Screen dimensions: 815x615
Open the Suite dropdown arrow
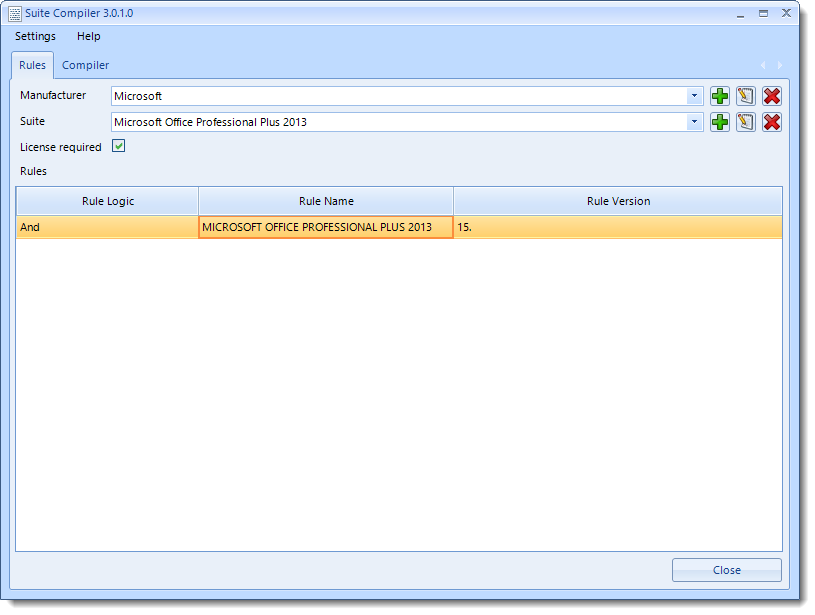coord(694,122)
